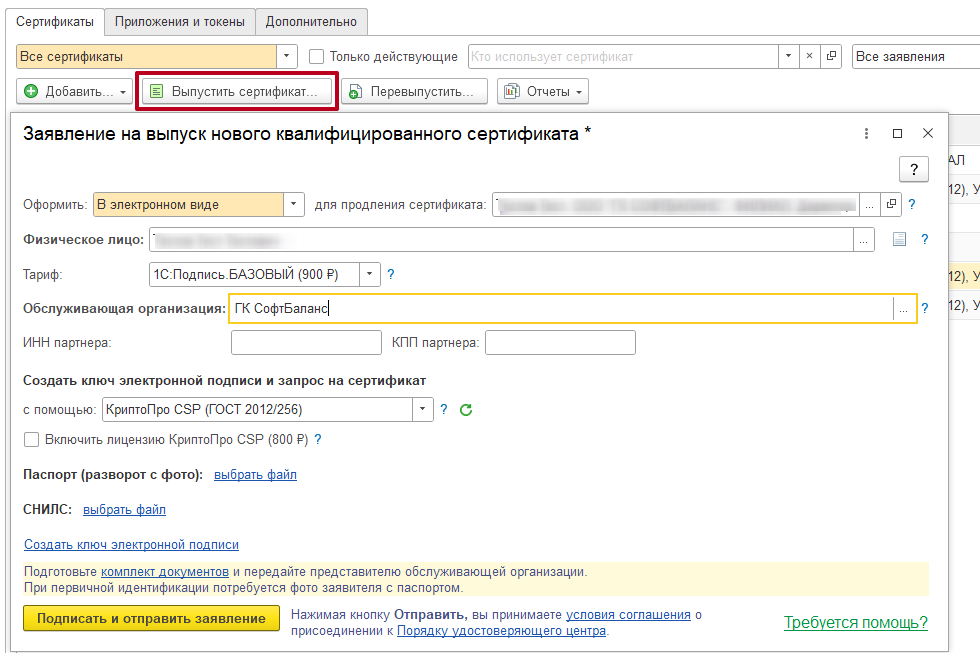
Task: Enable 'Включить лицензию КриптоПро CSP' checkbox
Action: point(32,439)
